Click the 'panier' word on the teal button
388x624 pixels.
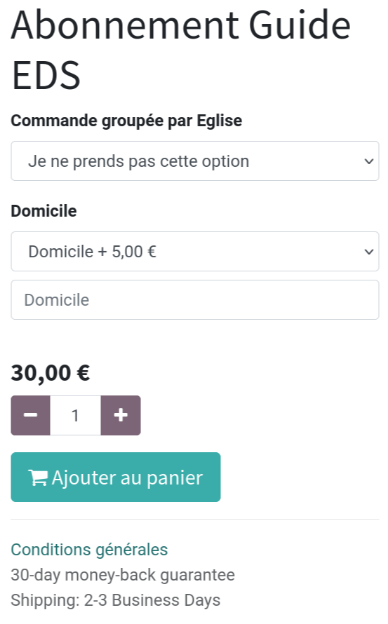coord(175,478)
